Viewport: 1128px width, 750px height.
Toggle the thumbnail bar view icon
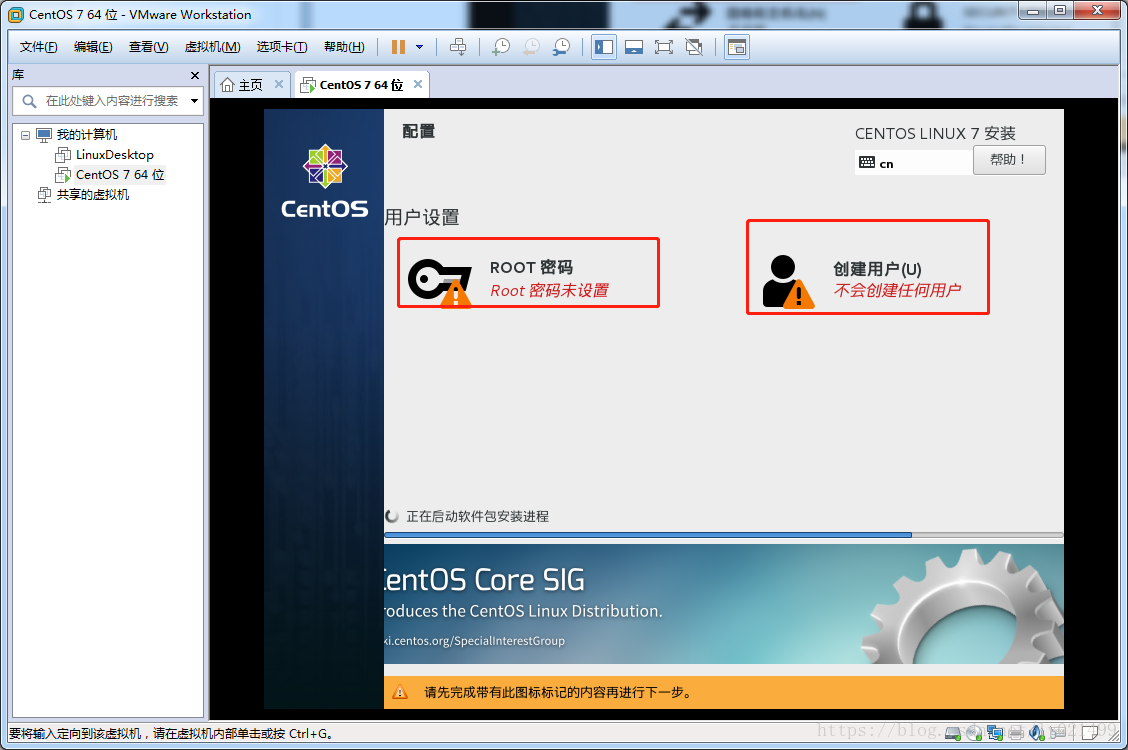point(634,47)
